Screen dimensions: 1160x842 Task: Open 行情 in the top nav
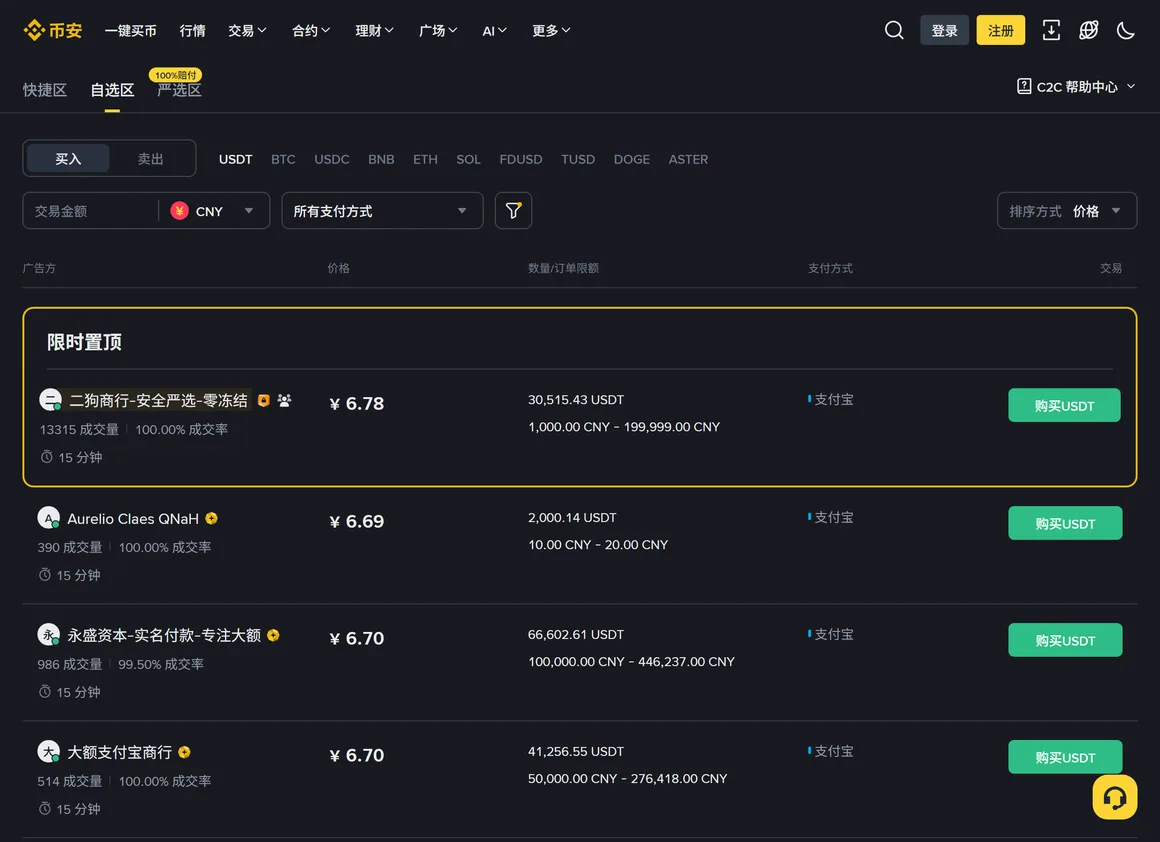tap(192, 30)
